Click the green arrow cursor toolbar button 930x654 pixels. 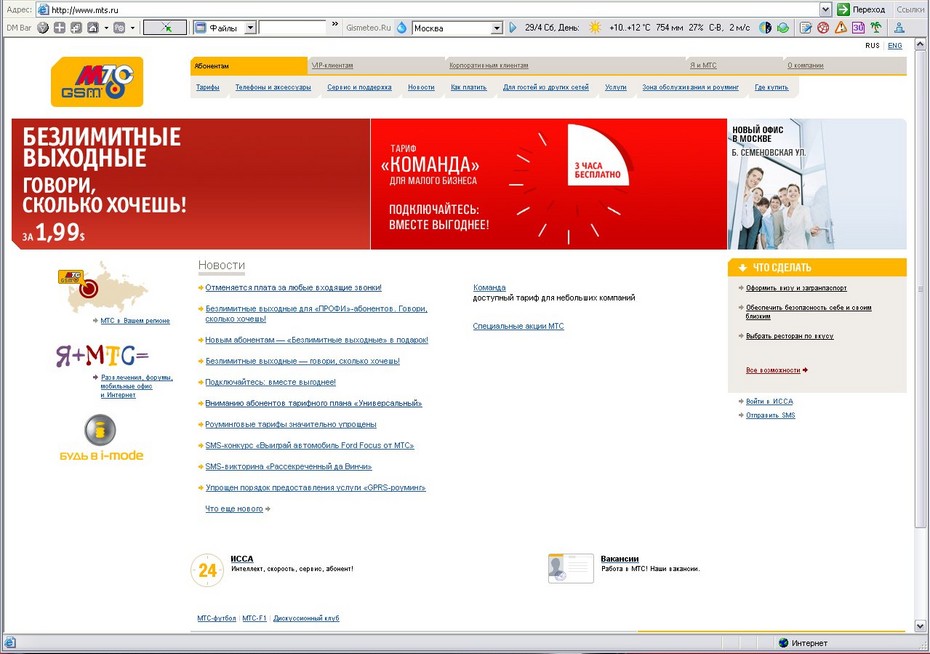(165, 27)
